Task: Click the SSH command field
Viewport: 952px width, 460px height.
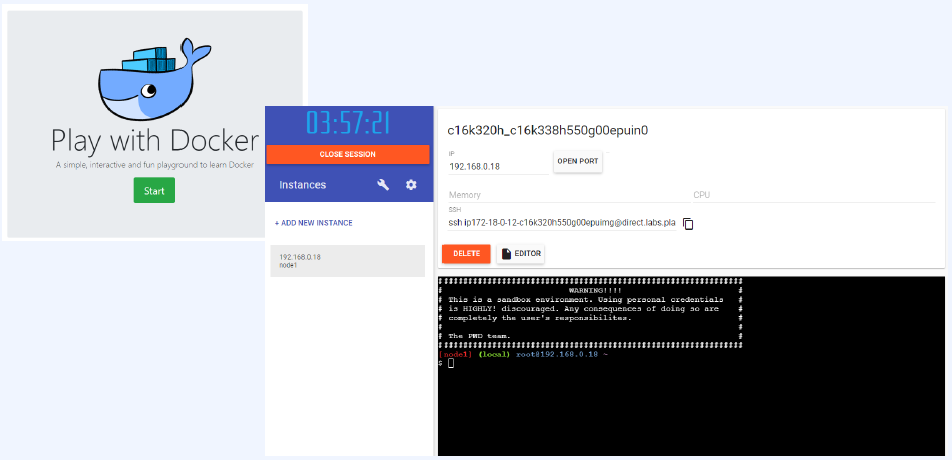Action: tap(562, 223)
